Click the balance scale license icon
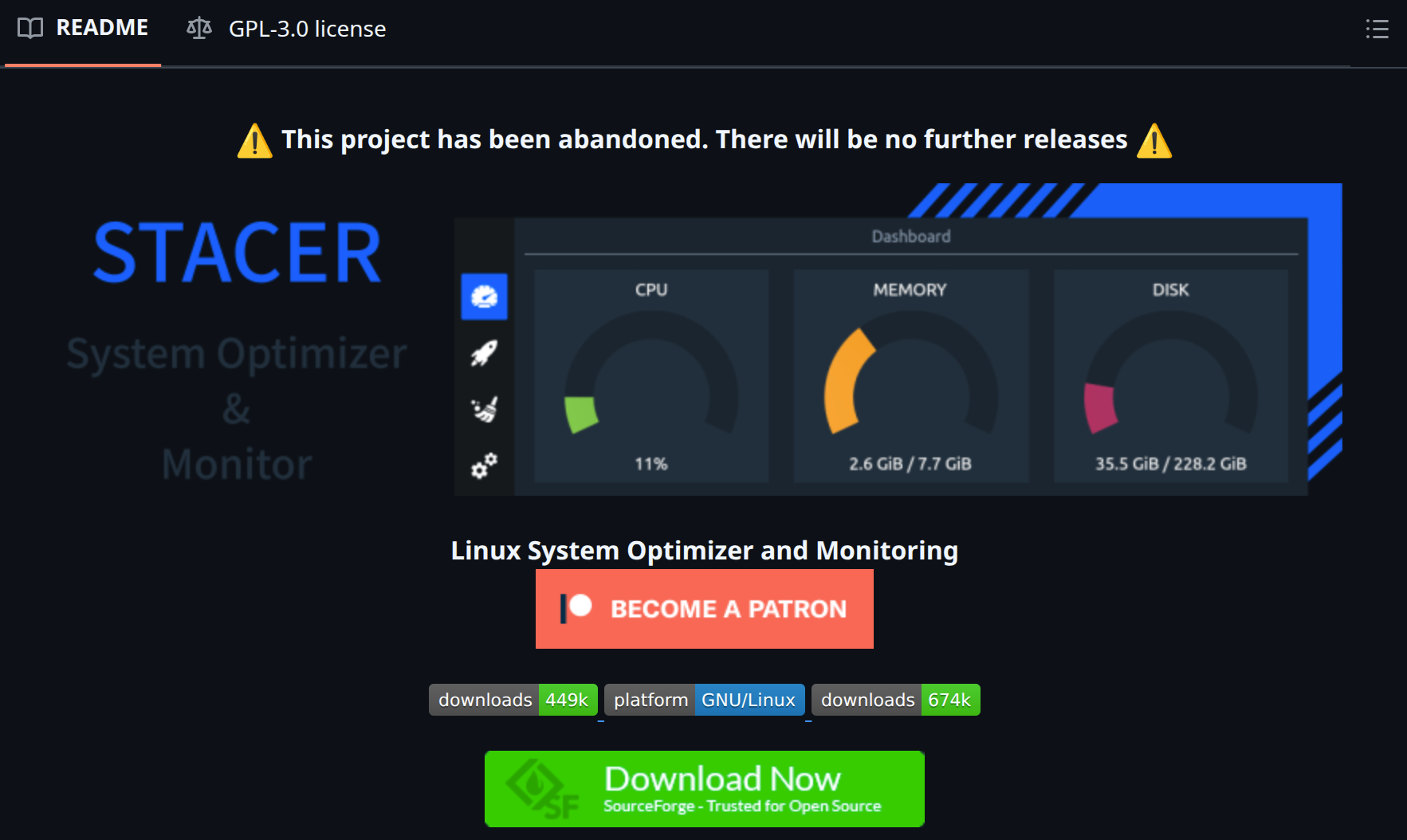 coord(198,29)
